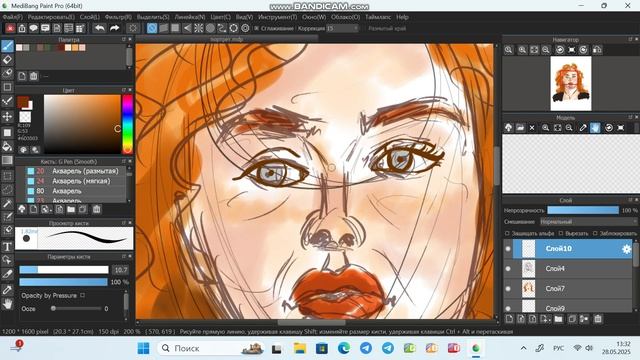Viewport: 640px width, 360px height.
Task: Check the Заблокировать option
Action: coord(595,233)
